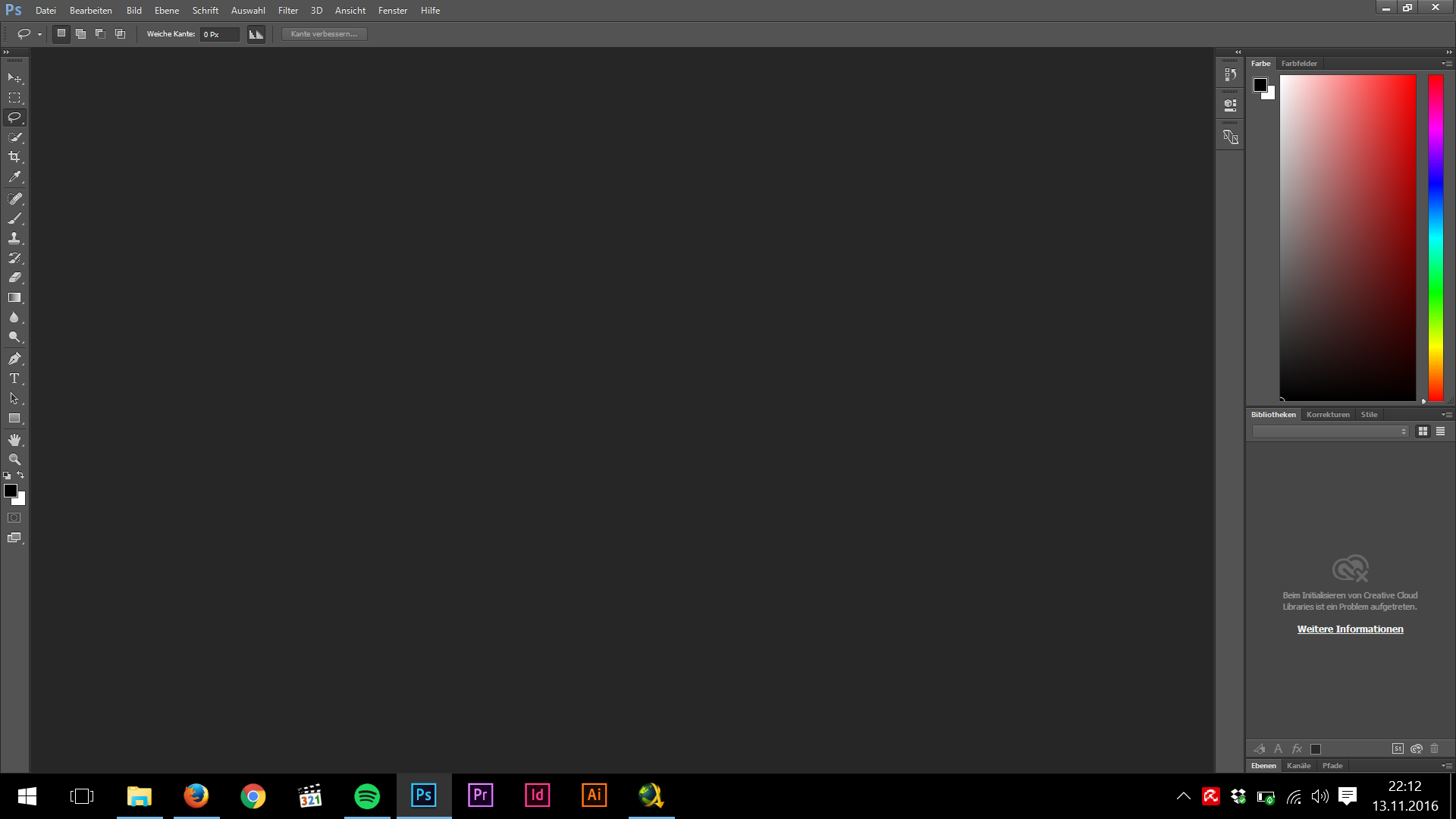
Task: Select the Clone Stamp tool
Action: pyautogui.click(x=14, y=238)
